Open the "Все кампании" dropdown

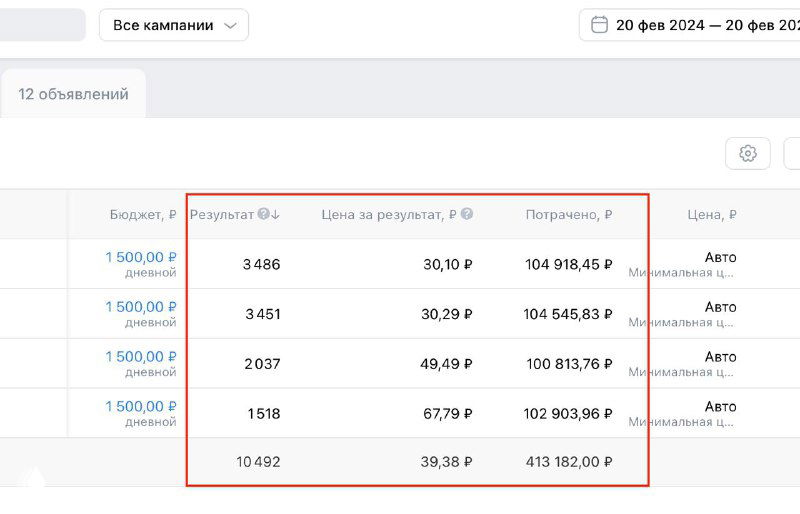point(173,25)
